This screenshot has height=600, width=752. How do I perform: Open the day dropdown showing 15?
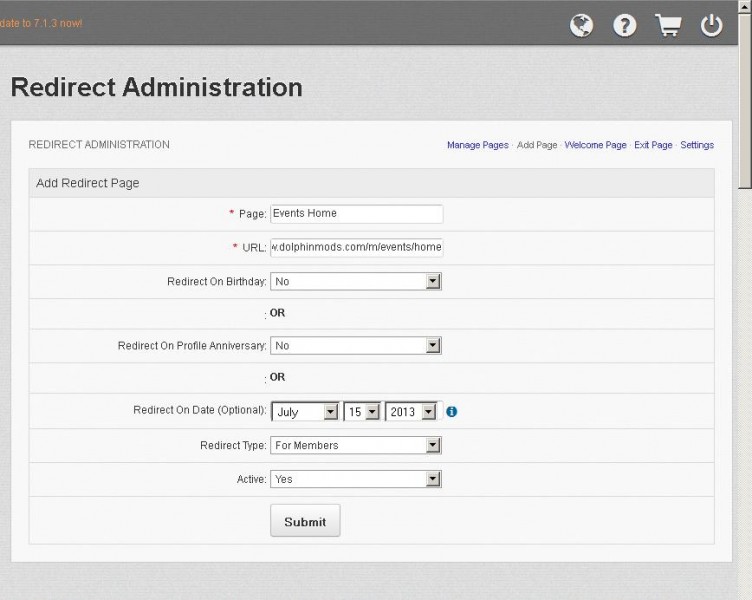(x=362, y=412)
